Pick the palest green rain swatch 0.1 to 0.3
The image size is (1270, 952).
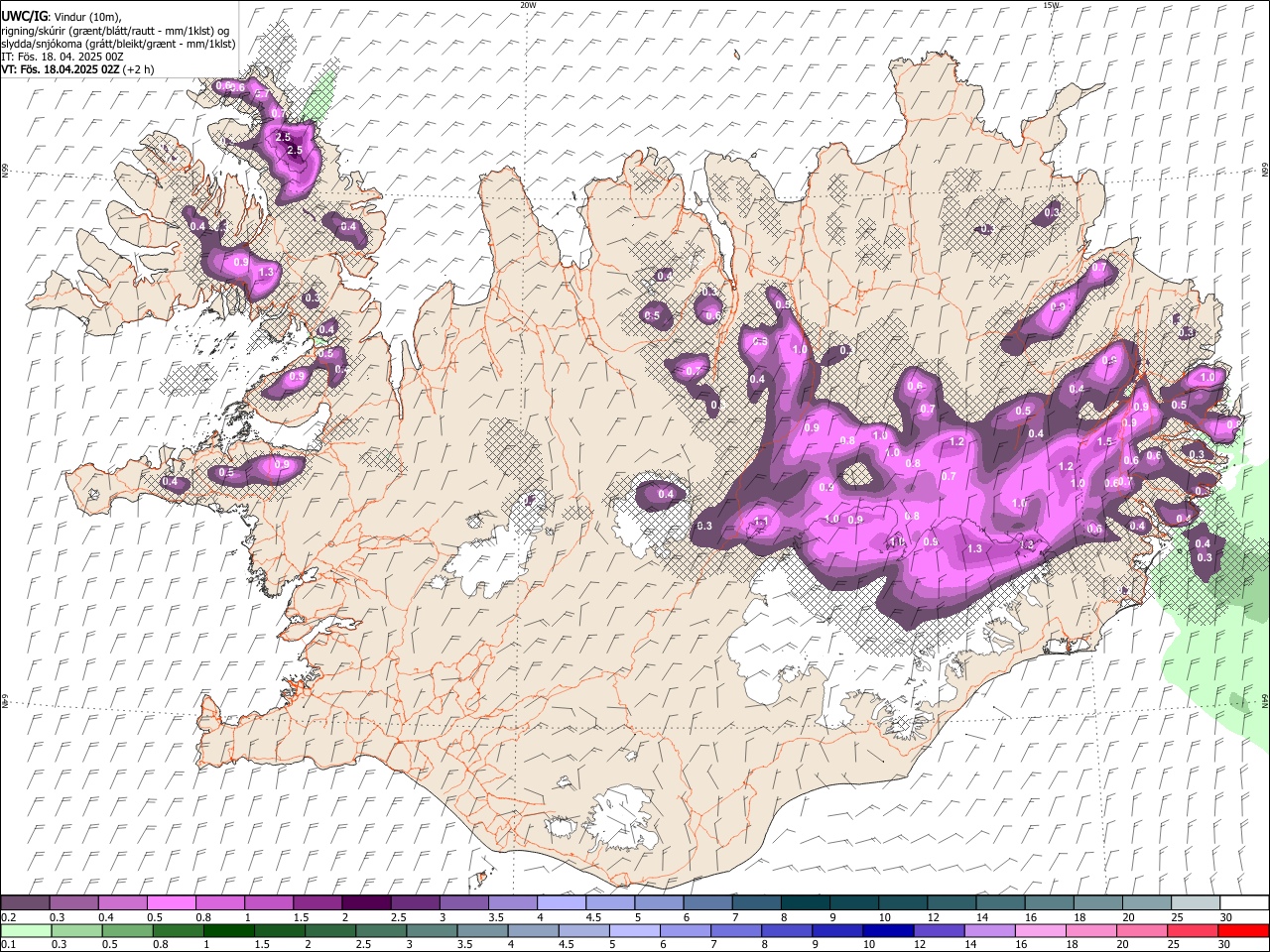click(x=25, y=931)
